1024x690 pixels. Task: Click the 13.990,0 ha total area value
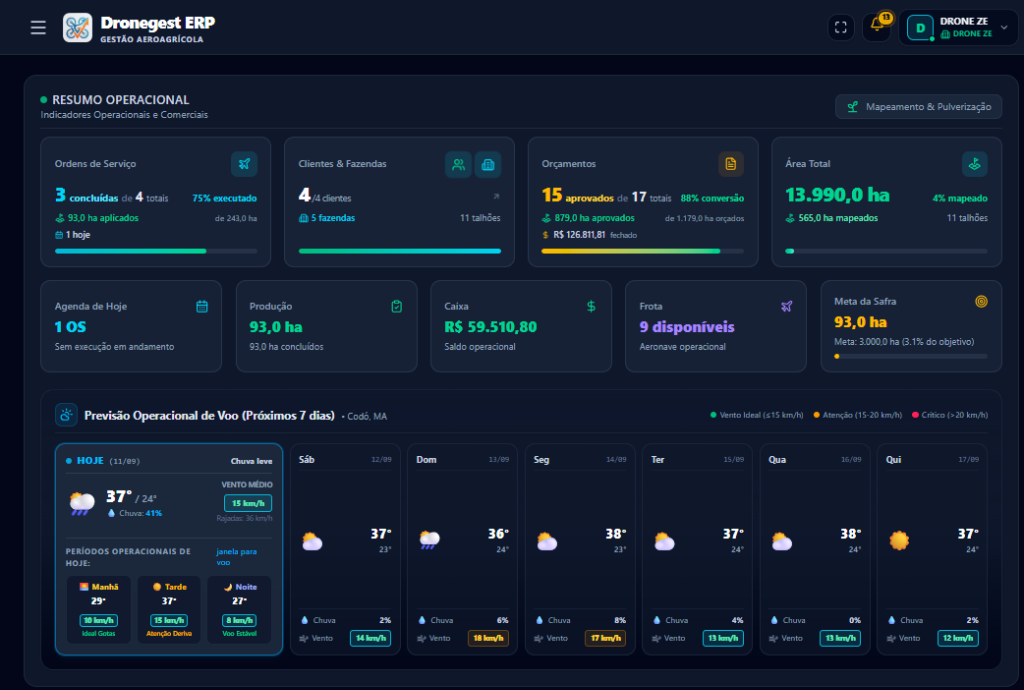[837, 195]
